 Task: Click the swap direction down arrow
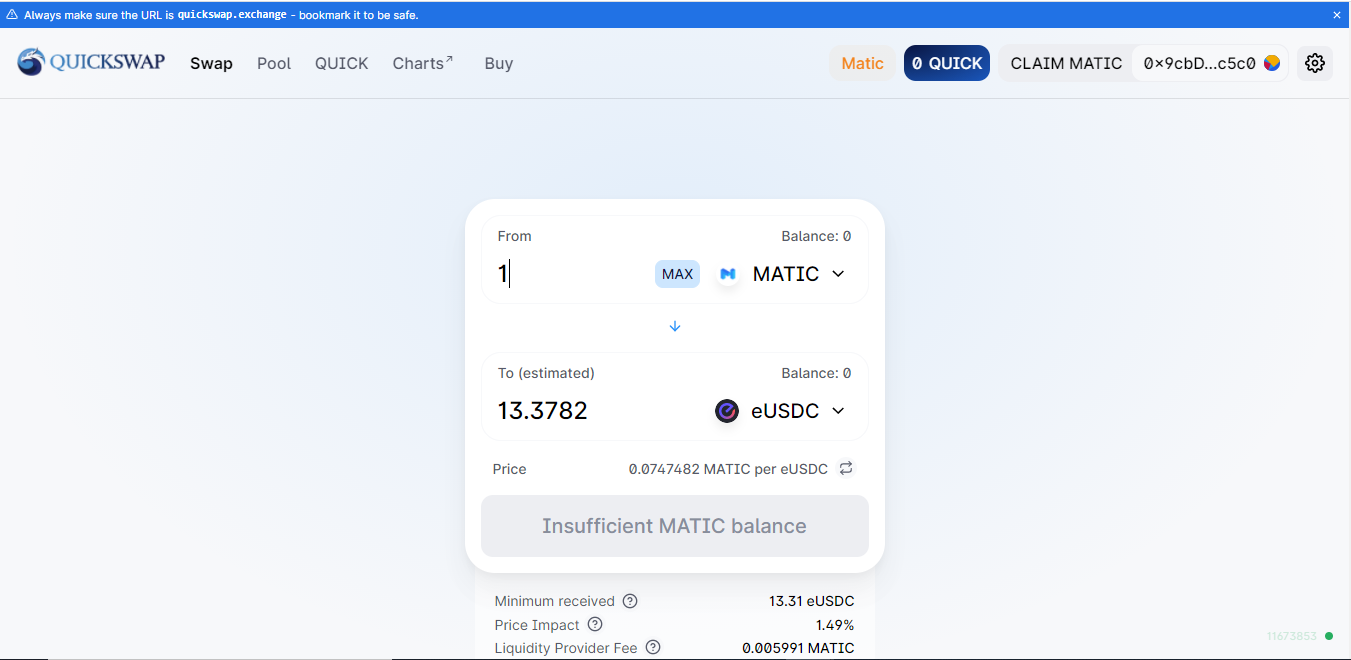coord(675,326)
